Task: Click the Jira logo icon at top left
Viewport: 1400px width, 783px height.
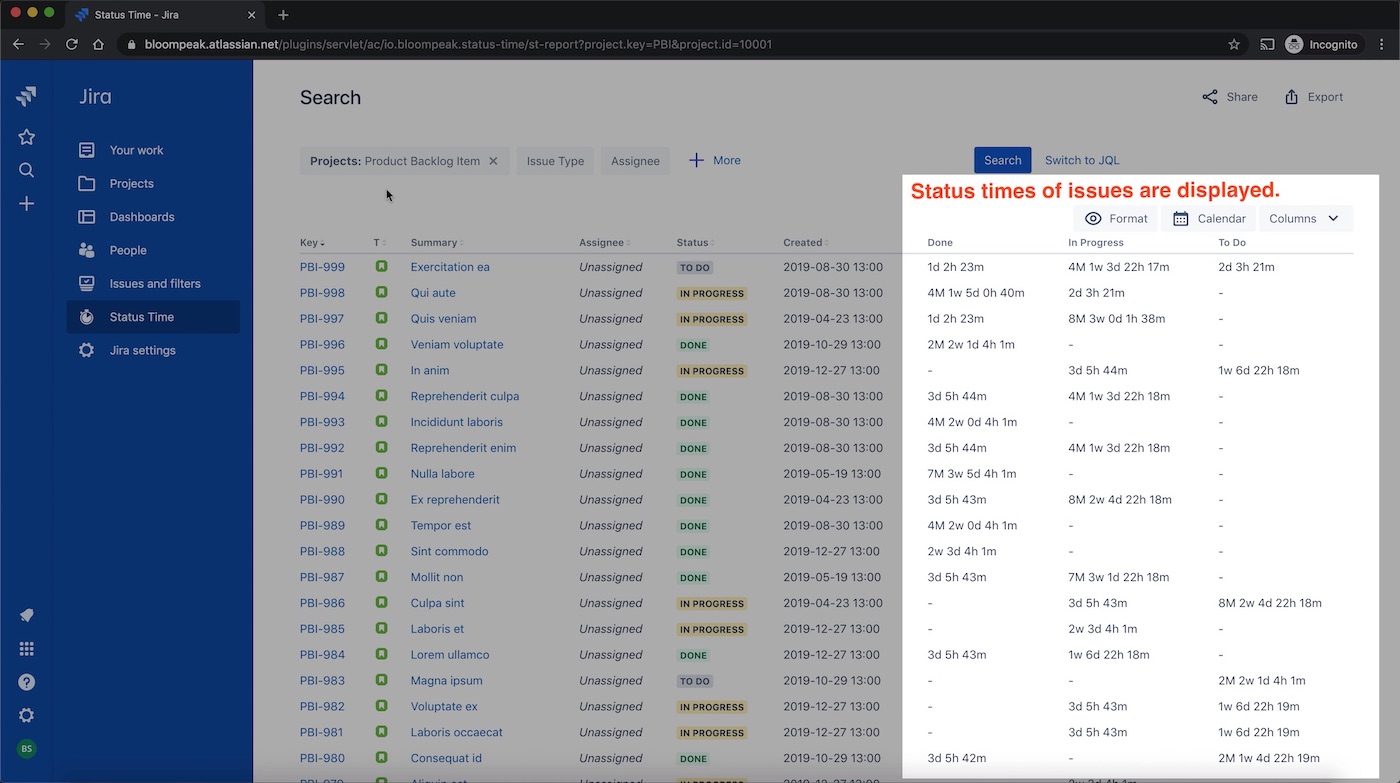Action: tap(27, 97)
